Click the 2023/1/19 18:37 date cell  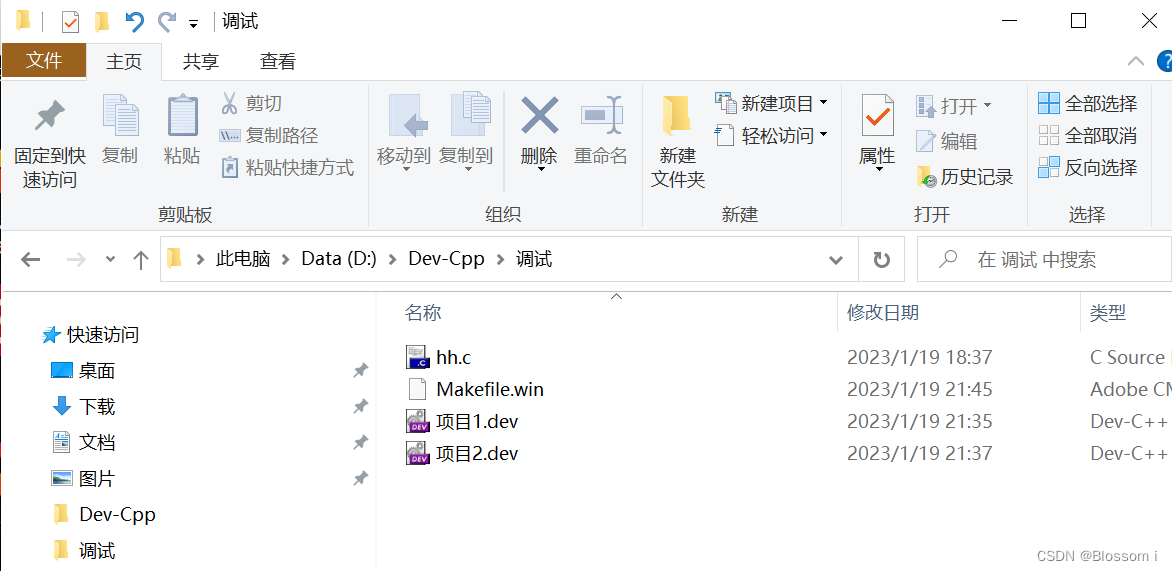pyautogui.click(x=919, y=357)
